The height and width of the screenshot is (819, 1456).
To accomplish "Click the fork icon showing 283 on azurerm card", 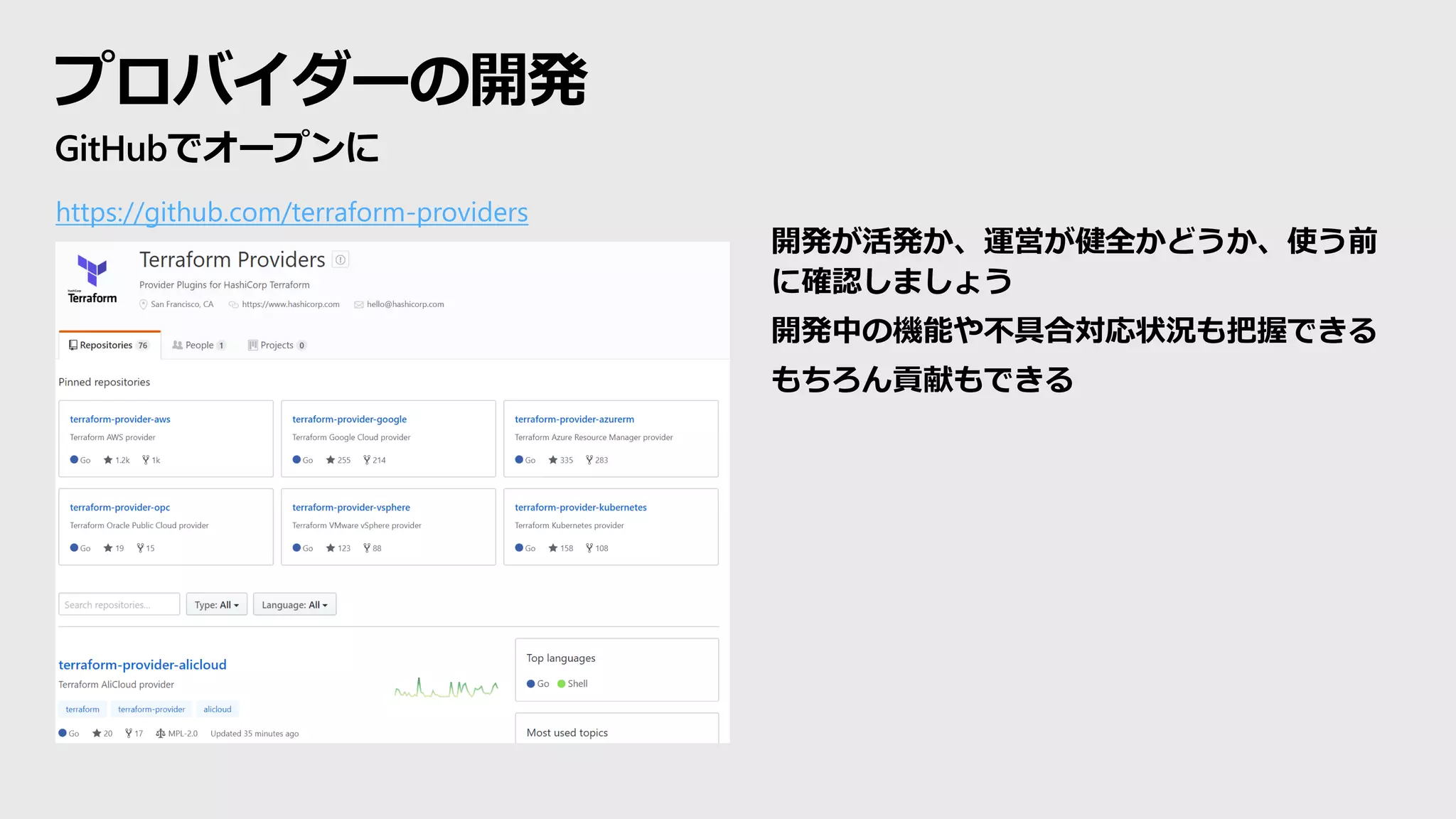I will pyautogui.click(x=589, y=460).
